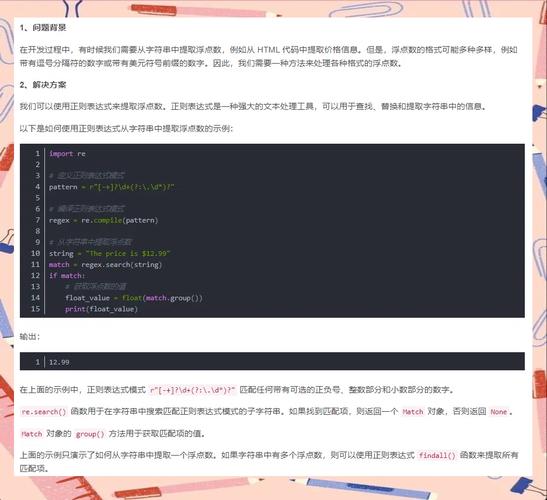547x500 pixels.
Task: Click code line 'string = "The price is $12.99"'
Action: (110, 254)
